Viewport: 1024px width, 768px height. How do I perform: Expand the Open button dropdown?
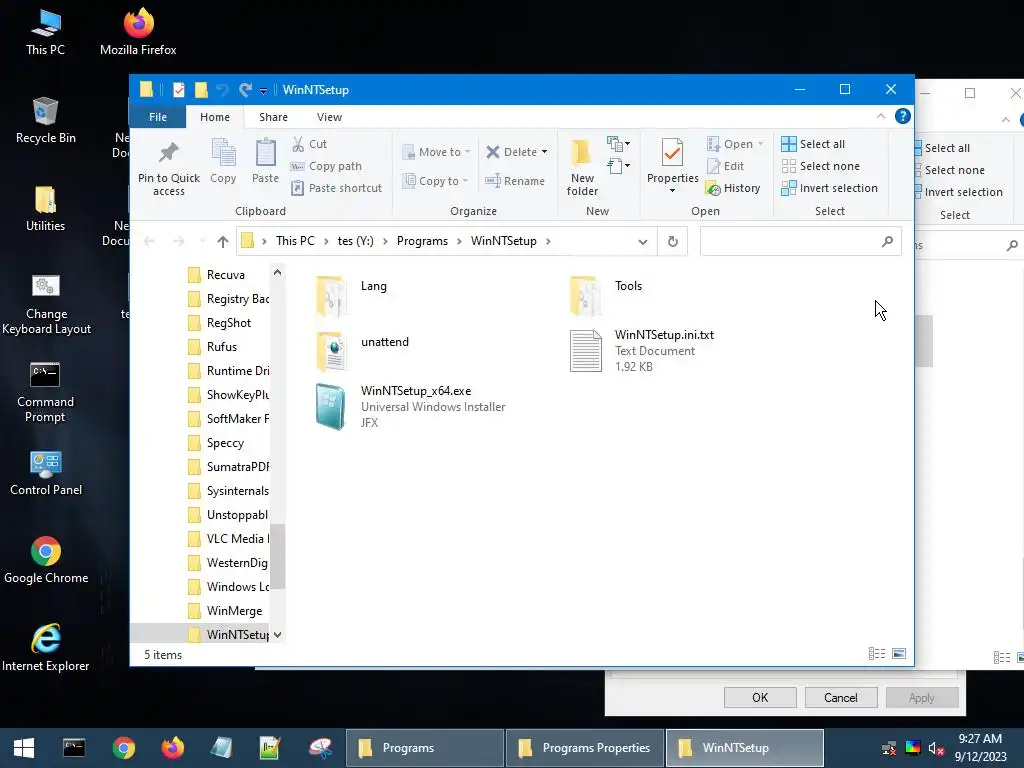tap(761, 144)
